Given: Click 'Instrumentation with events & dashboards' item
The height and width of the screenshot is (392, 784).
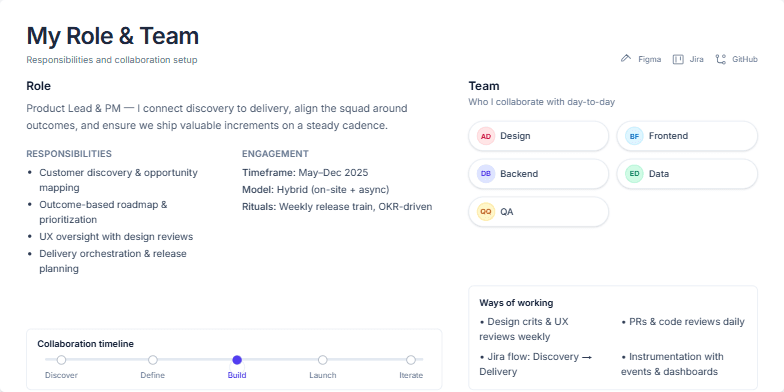Looking at the screenshot, I should [x=672, y=364].
